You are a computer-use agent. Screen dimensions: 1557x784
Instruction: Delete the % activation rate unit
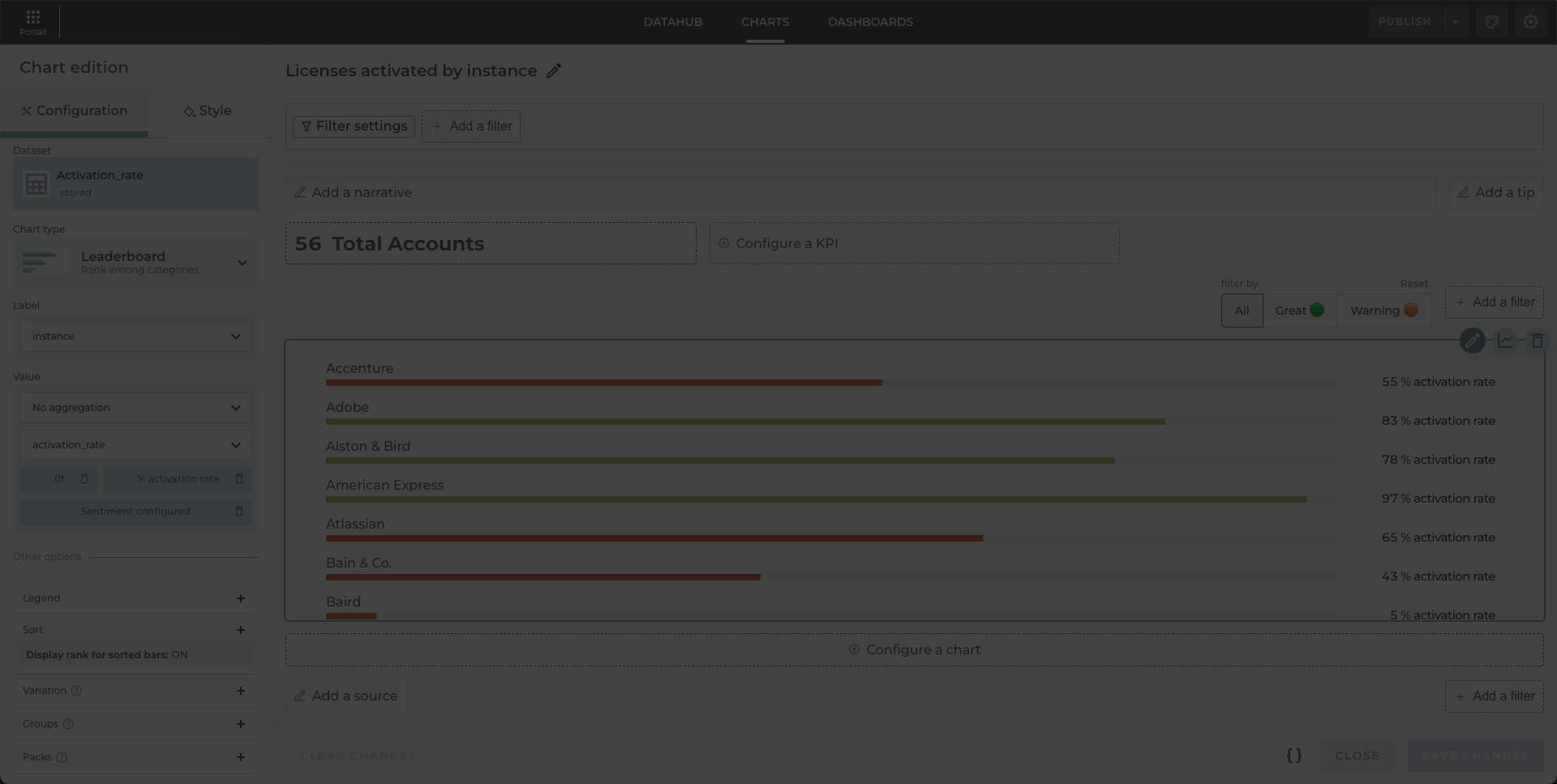pos(238,479)
